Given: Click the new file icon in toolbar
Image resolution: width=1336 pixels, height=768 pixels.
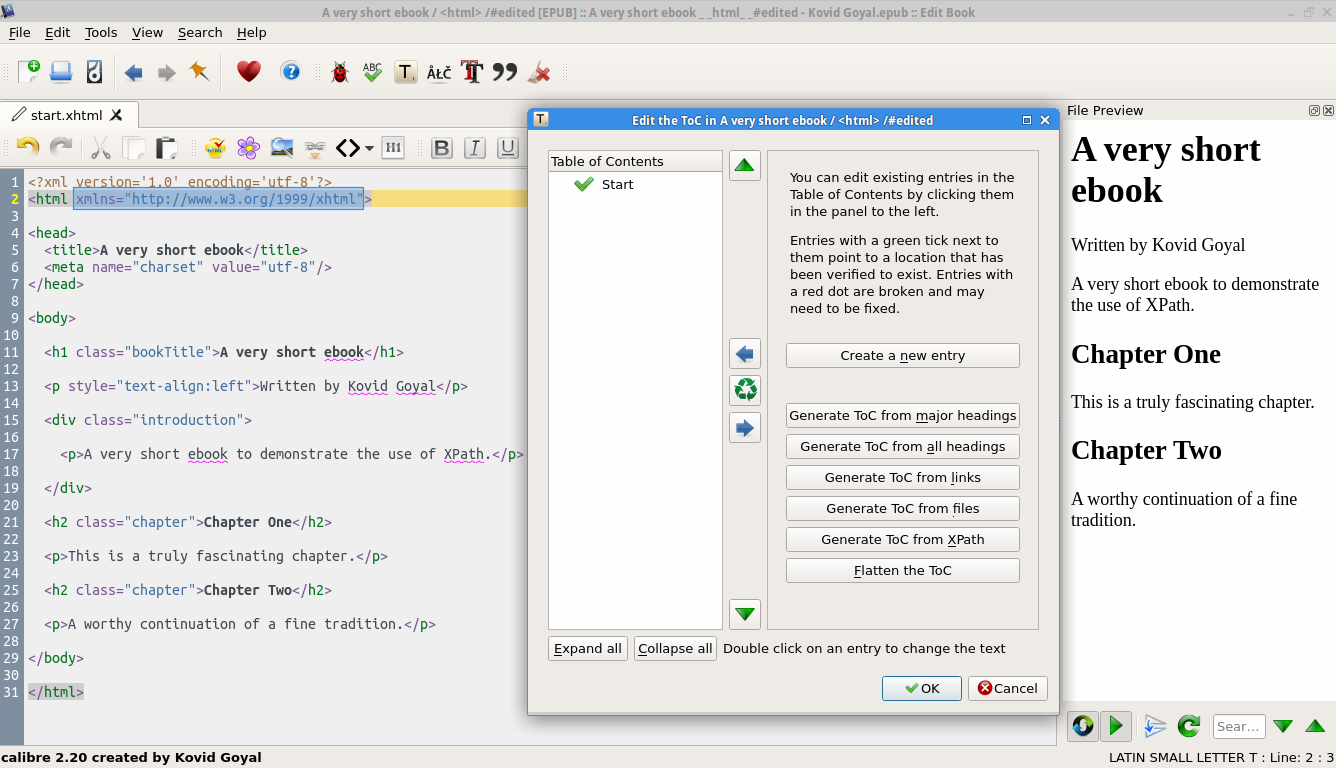Looking at the screenshot, I should [x=29, y=72].
